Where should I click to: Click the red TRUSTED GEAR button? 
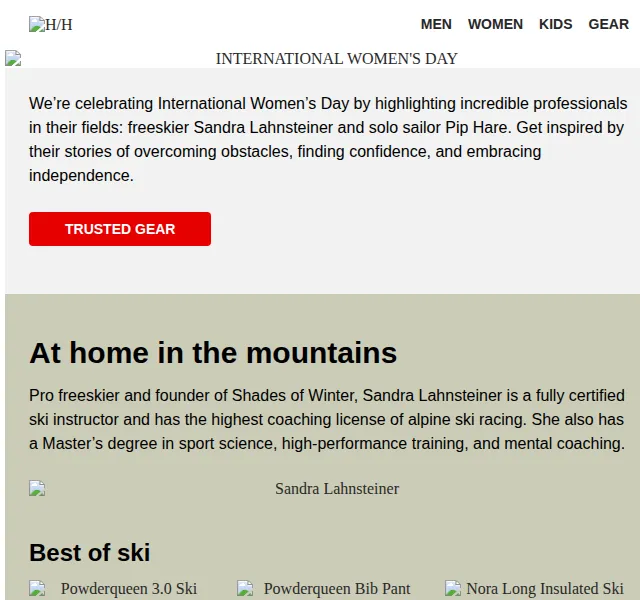[x=120, y=229]
